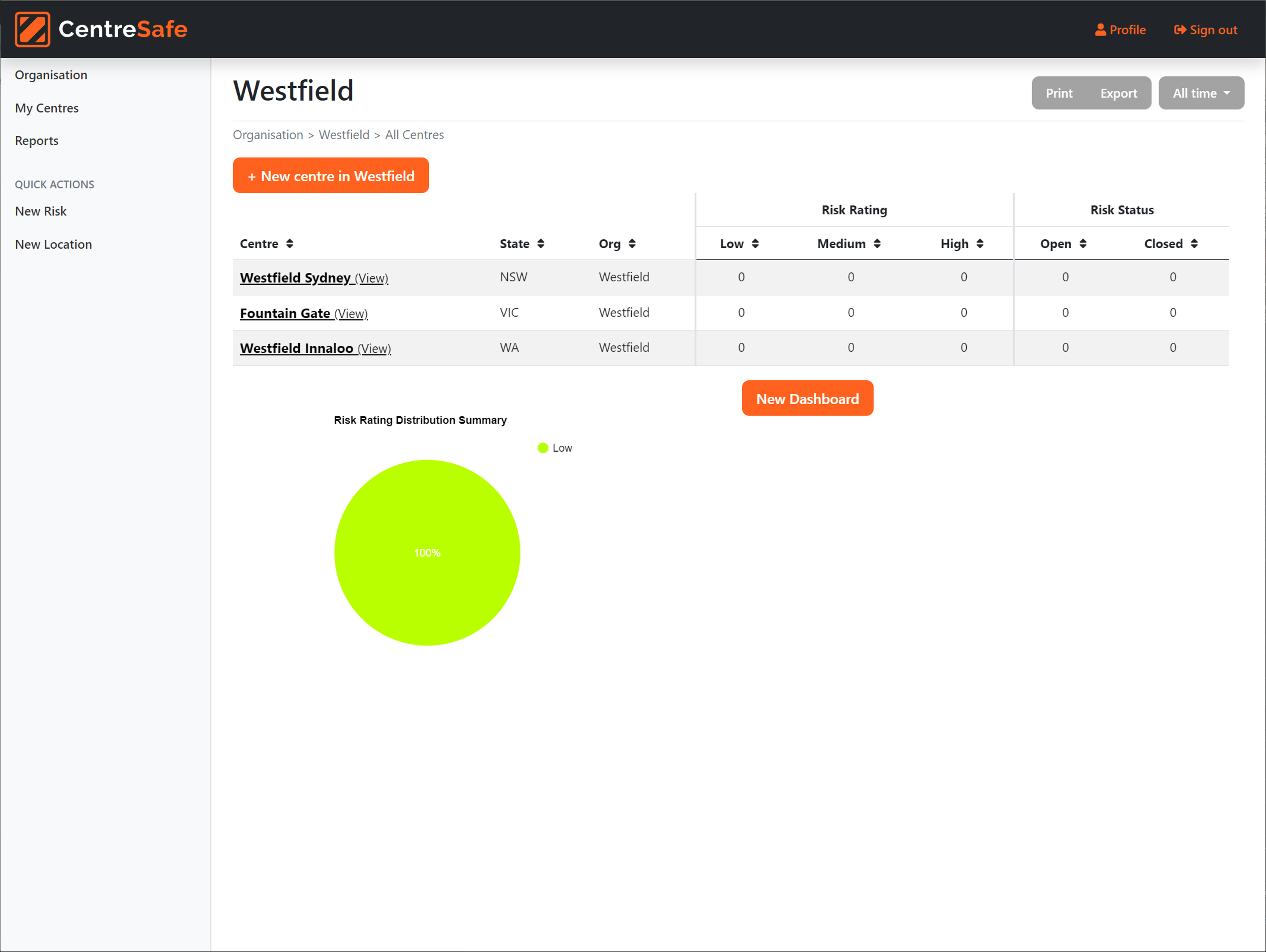Click the Sign out arrow icon
The height and width of the screenshot is (952, 1266).
1179,30
